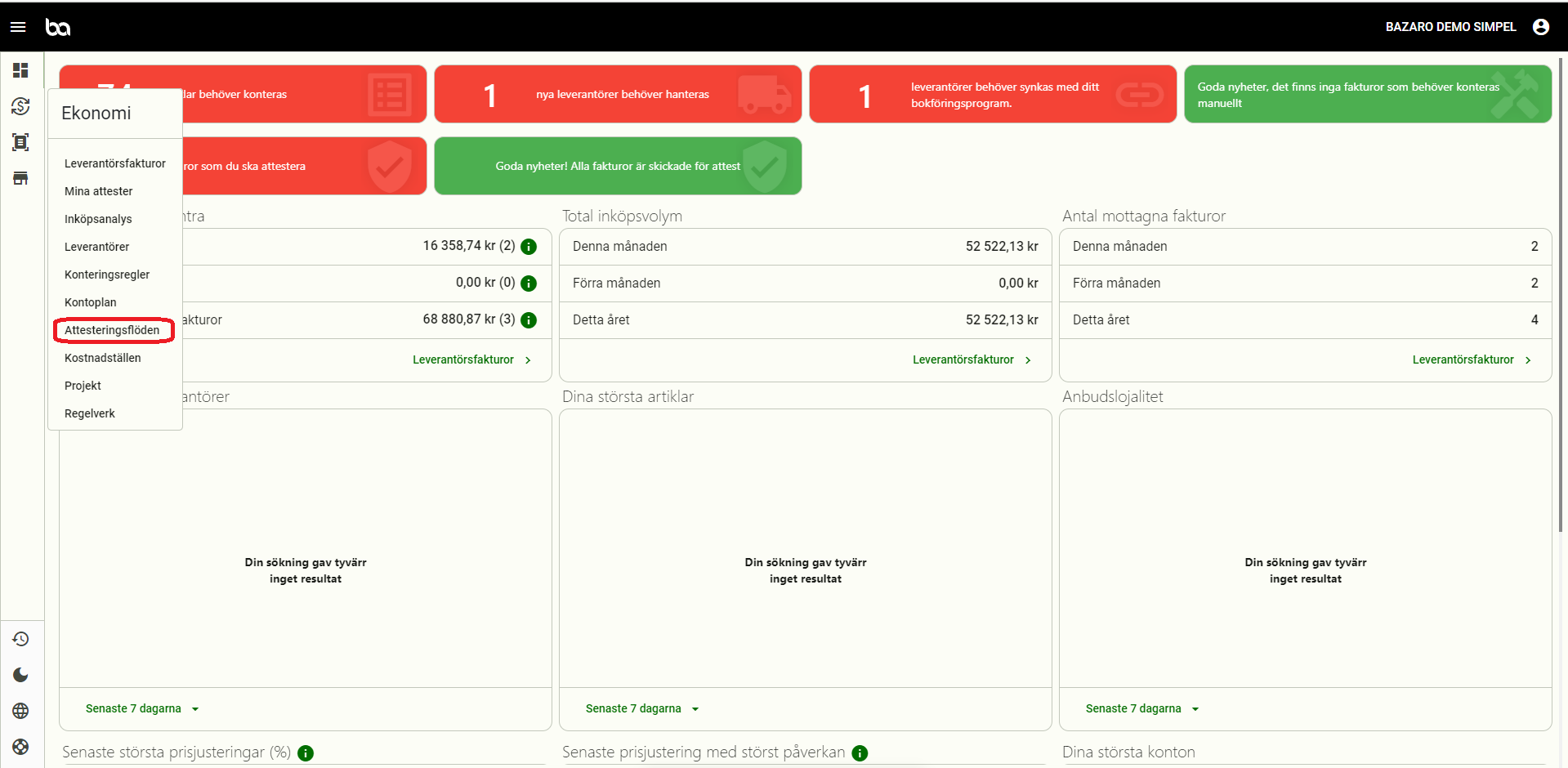
Task: Open the history icon in sidebar
Action: 20,639
